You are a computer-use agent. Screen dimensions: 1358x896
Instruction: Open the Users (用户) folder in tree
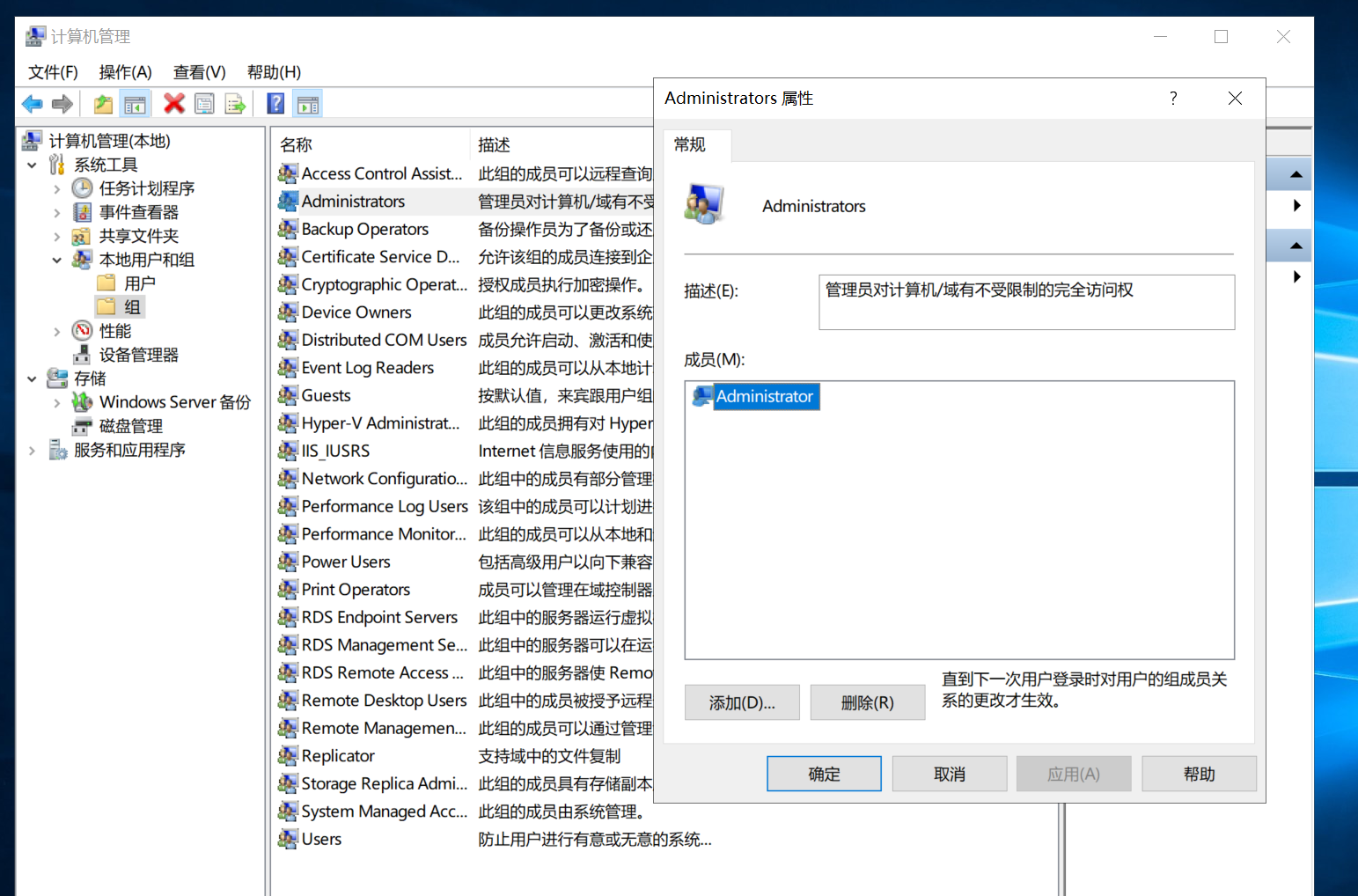(x=139, y=283)
